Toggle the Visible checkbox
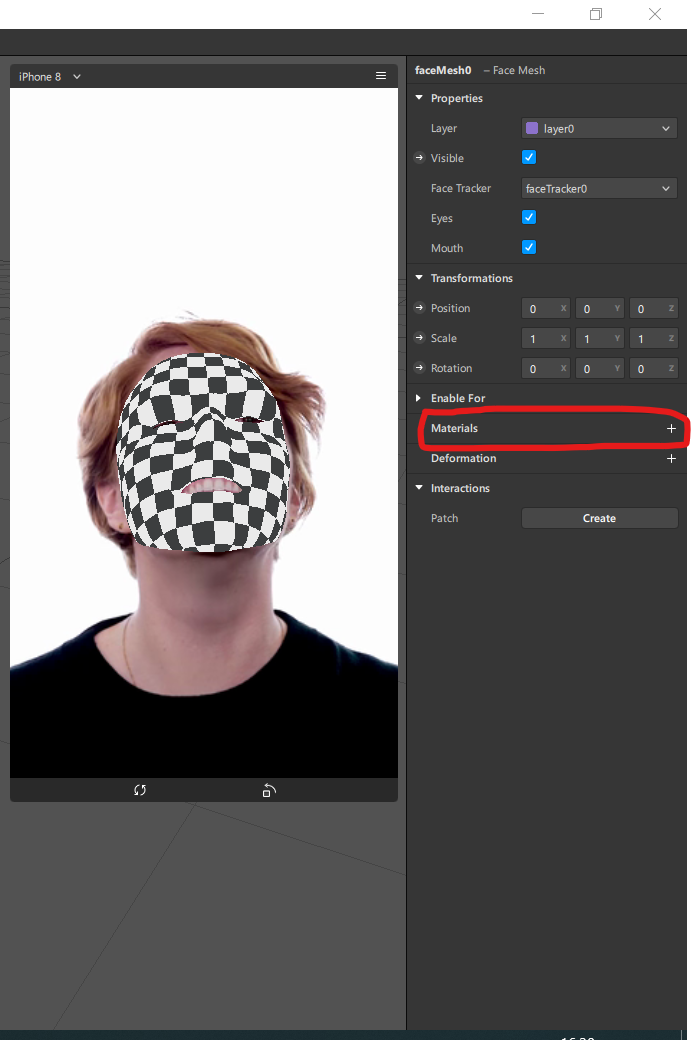The width and height of the screenshot is (691, 1040). (x=529, y=157)
